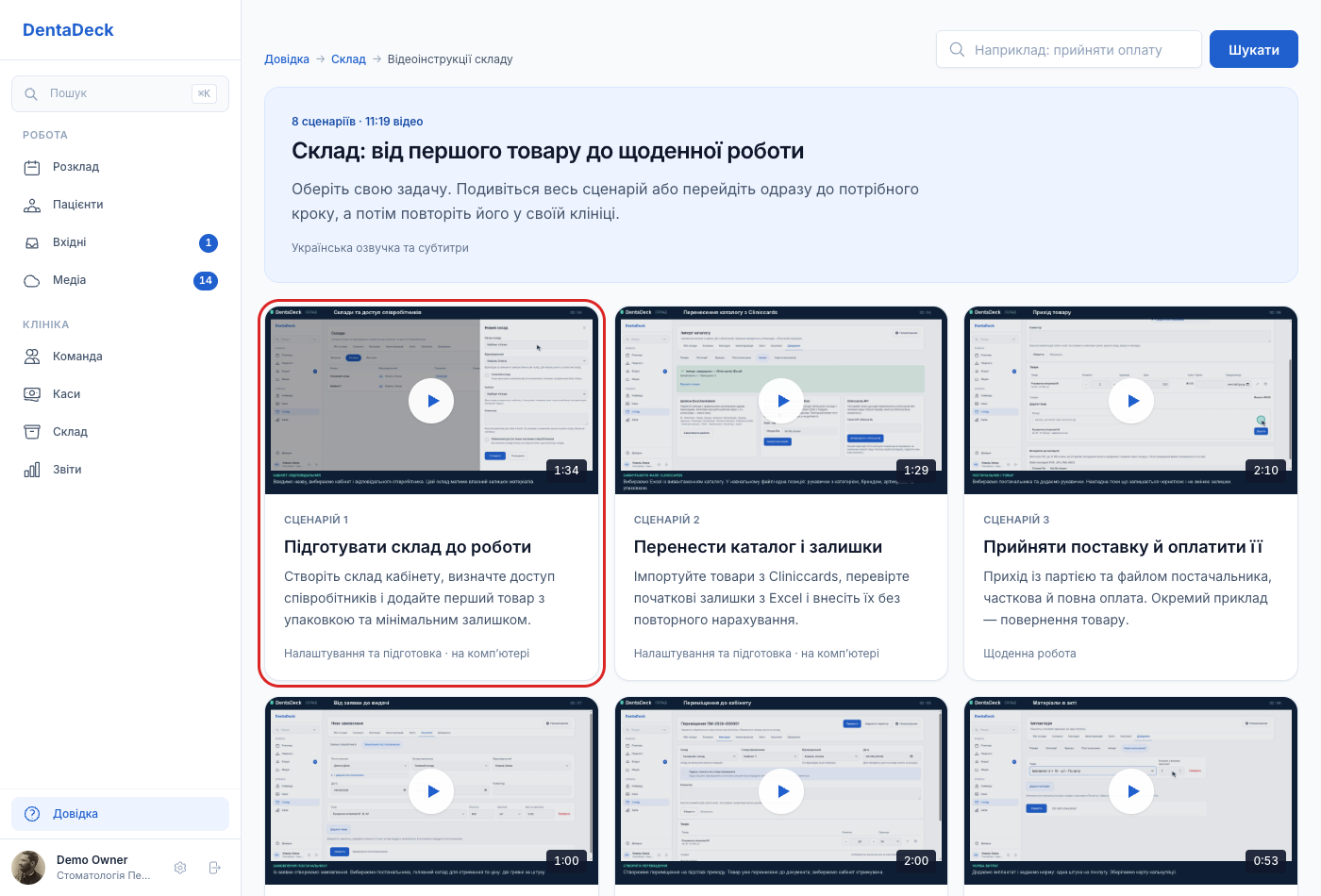The width and height of the screenshot is (1321, 896).
Task: Click the description starting 'Прихід із партією'
Action: click(1128, 598)
